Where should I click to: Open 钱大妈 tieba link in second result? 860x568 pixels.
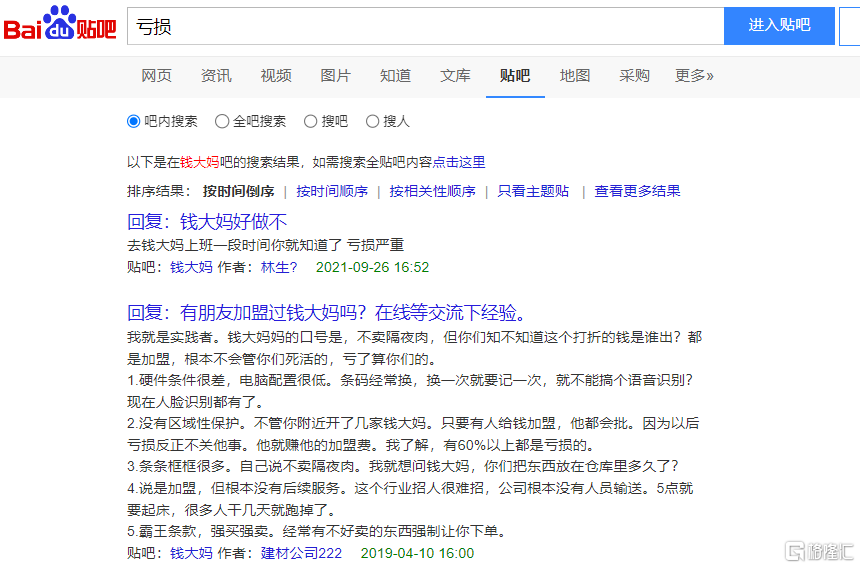[191, 553]
